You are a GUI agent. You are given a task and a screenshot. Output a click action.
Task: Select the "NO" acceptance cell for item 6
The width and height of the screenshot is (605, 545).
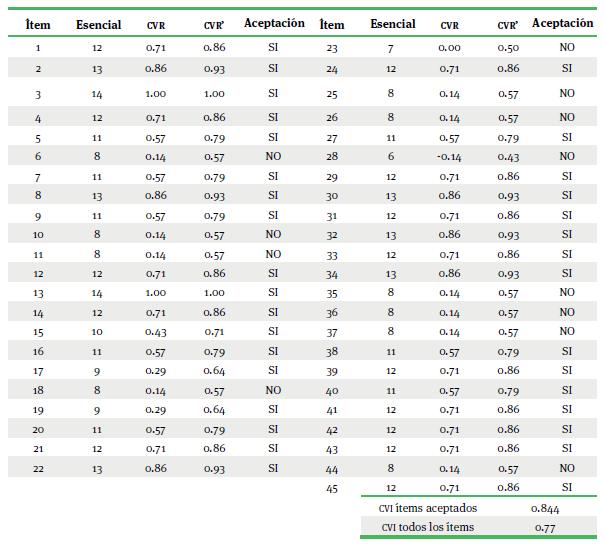coord(273,157)
